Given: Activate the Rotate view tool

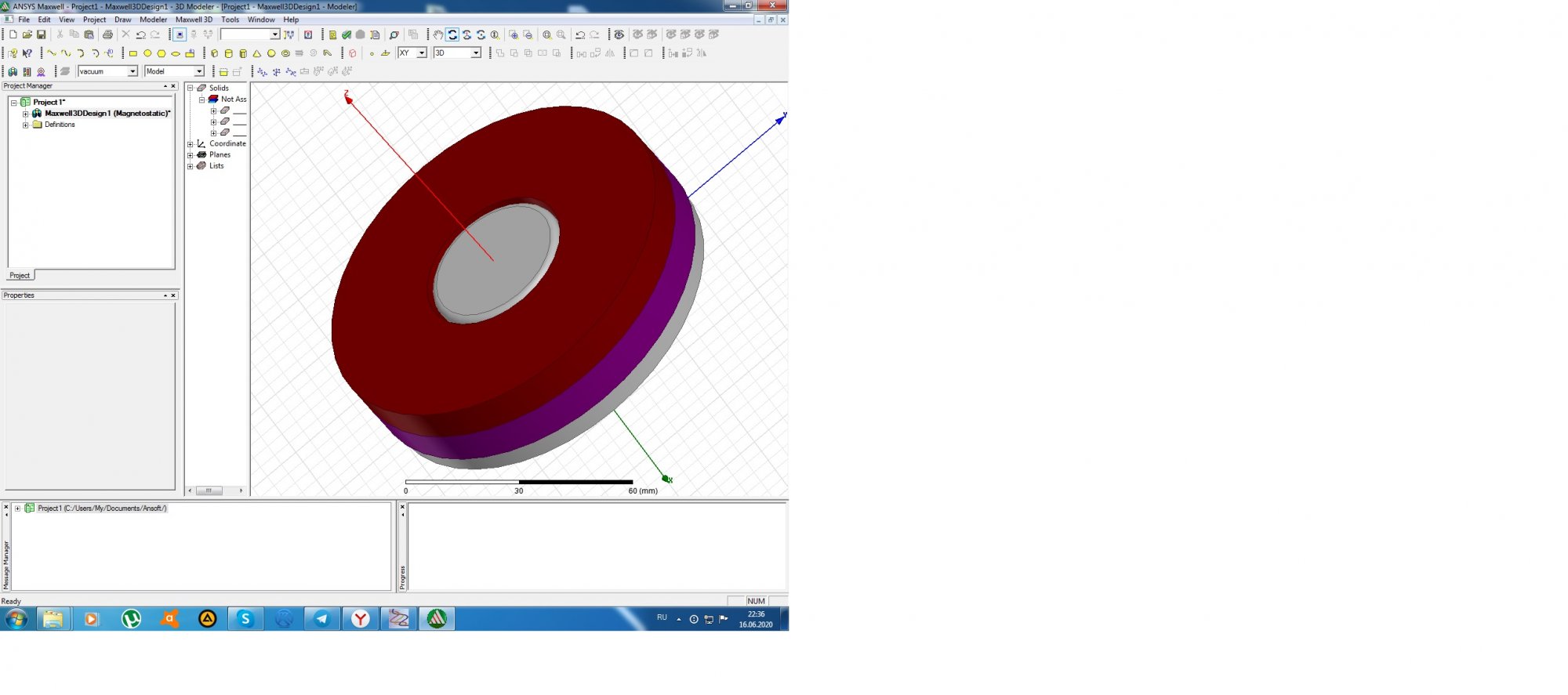Looking at the screenshot, I should point(452,34).
